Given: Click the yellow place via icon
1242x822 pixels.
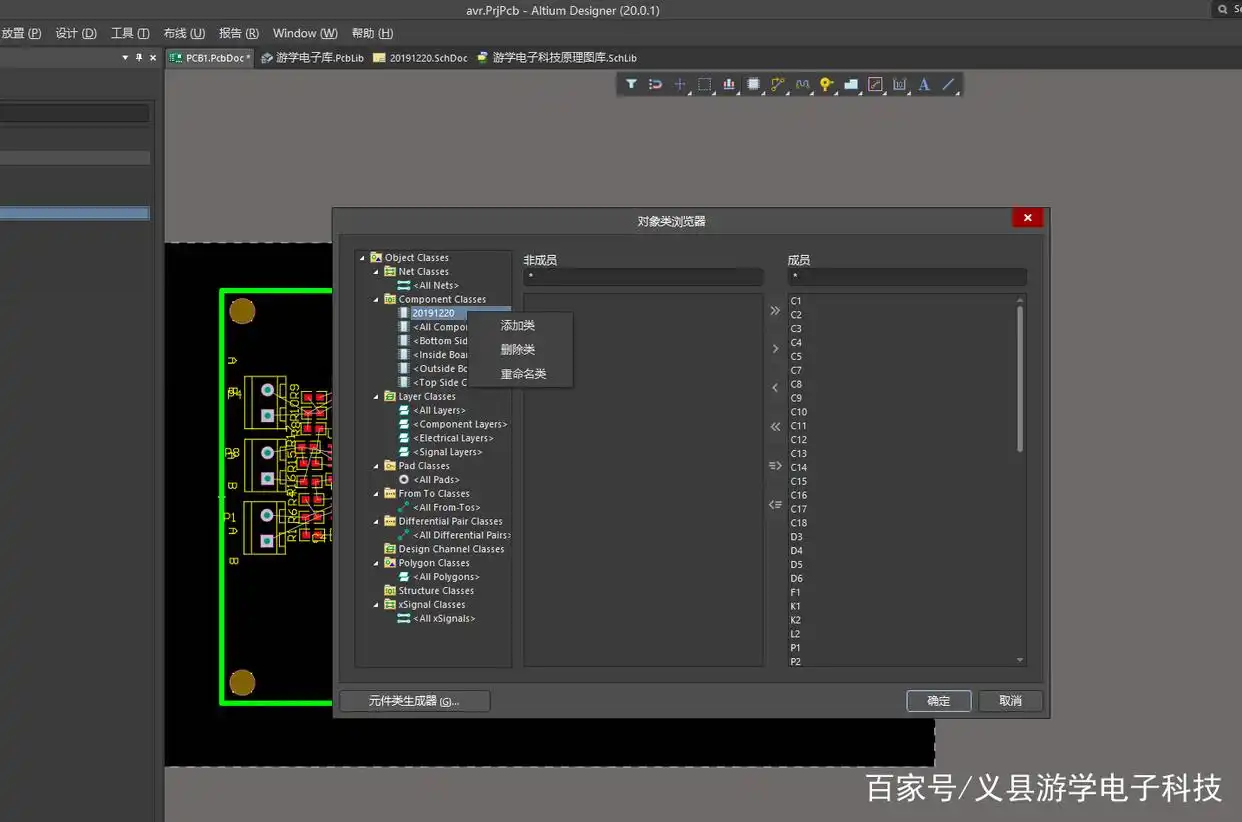Looking at the screenshot, I should (826, 85).
